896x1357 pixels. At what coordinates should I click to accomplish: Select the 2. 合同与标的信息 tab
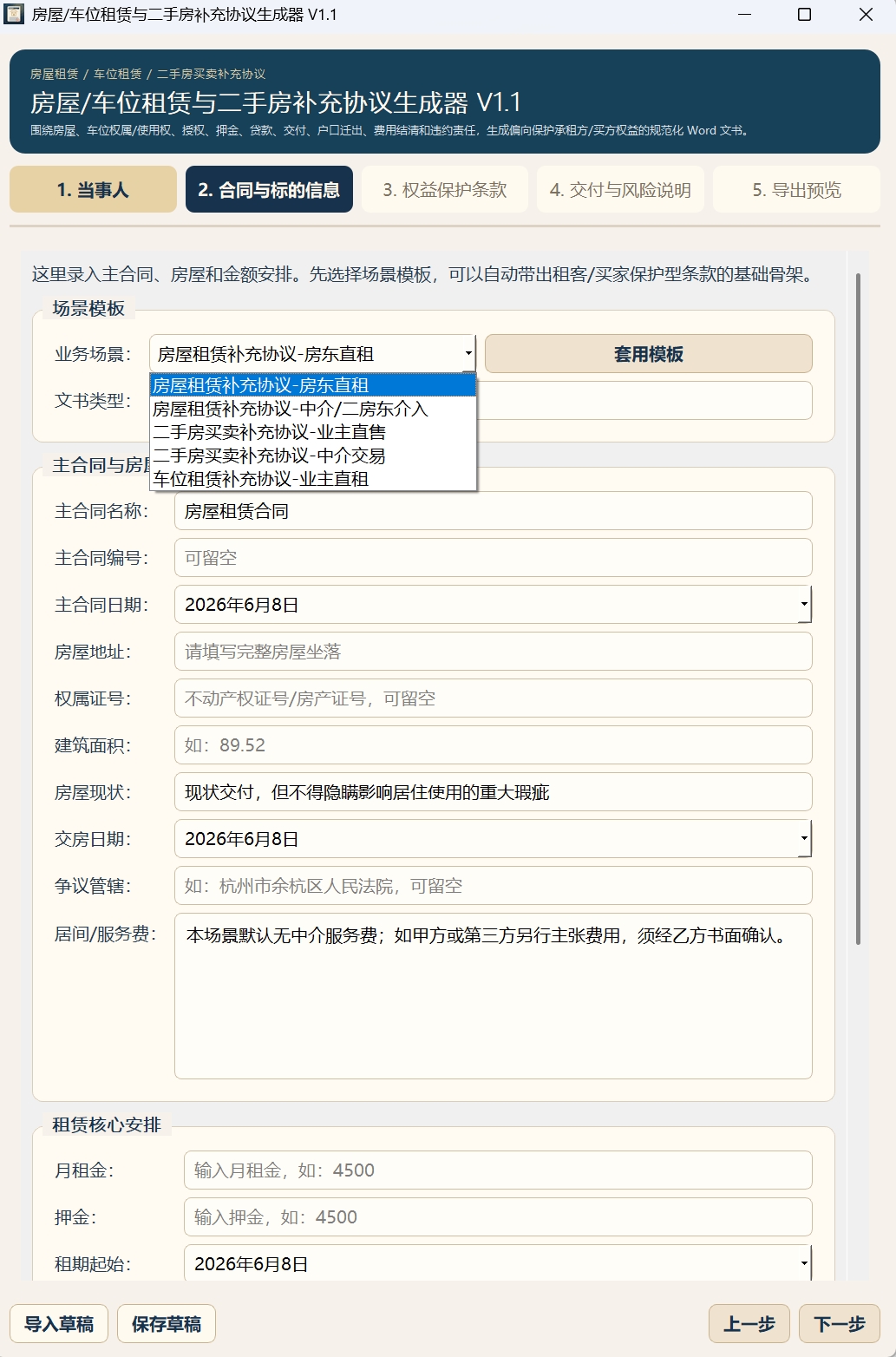pos(269,190)
